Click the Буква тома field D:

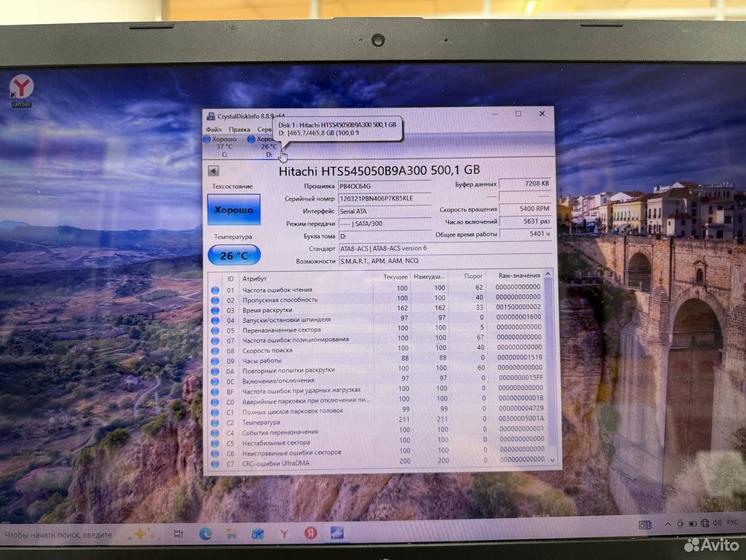(x=384, y=236)
